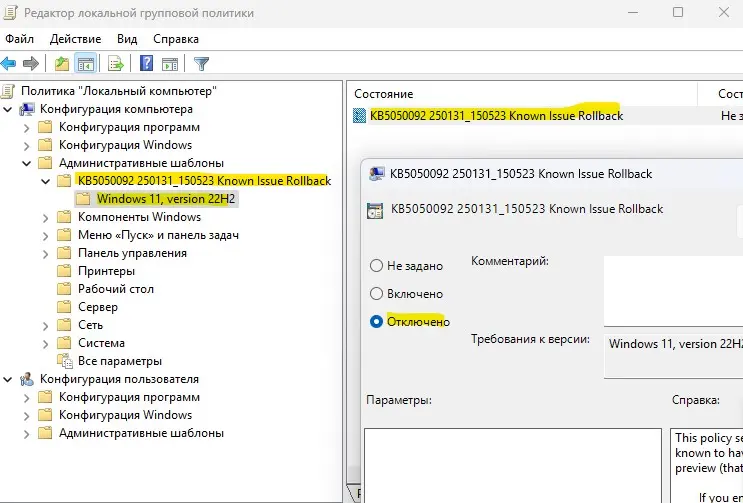This screenshot has width=743, height=503.
Task: Click the Filter funnel icon
Action: pyautogui.click(x=201, y=63)
